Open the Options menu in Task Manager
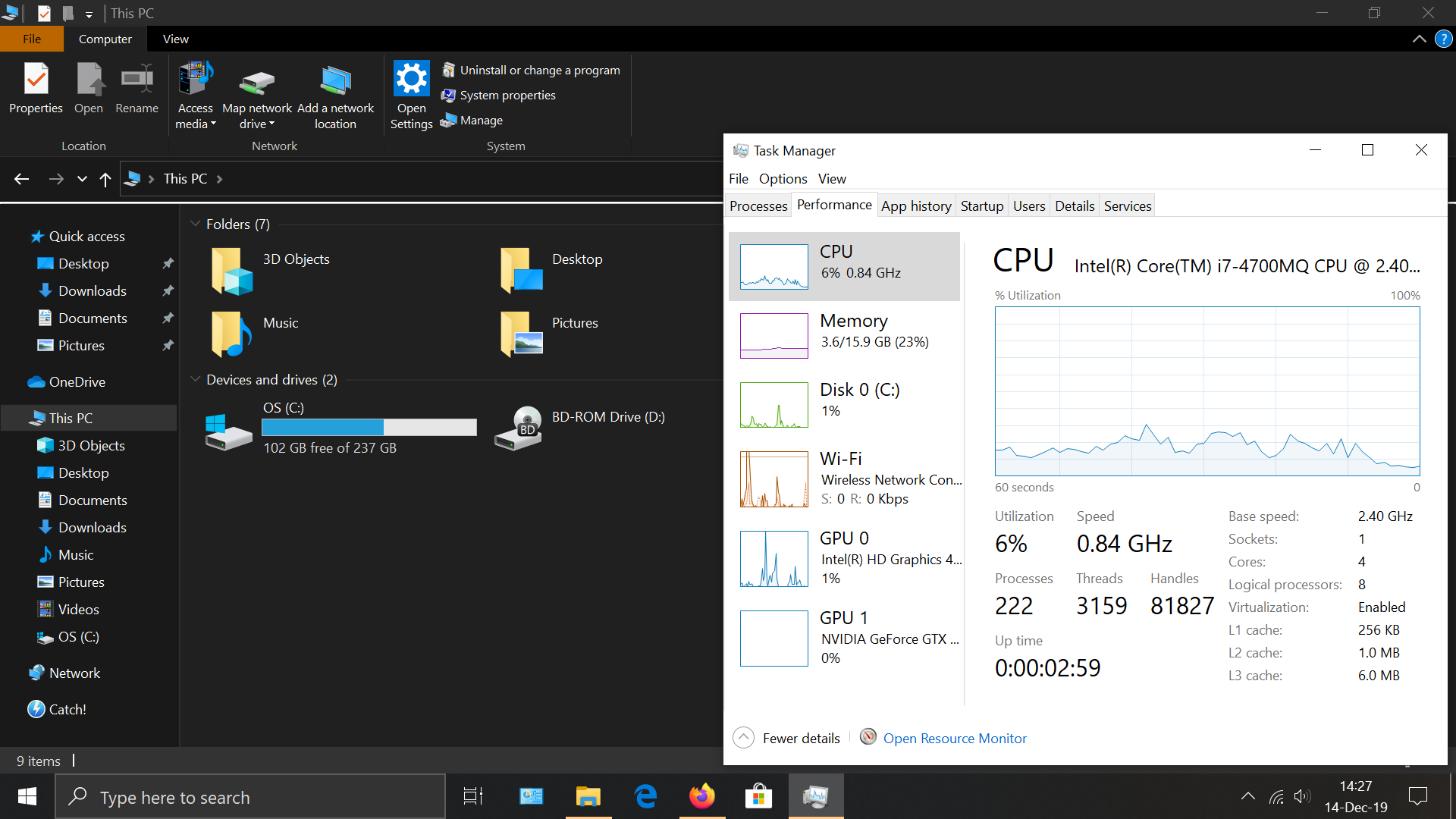 pos(783,179)
